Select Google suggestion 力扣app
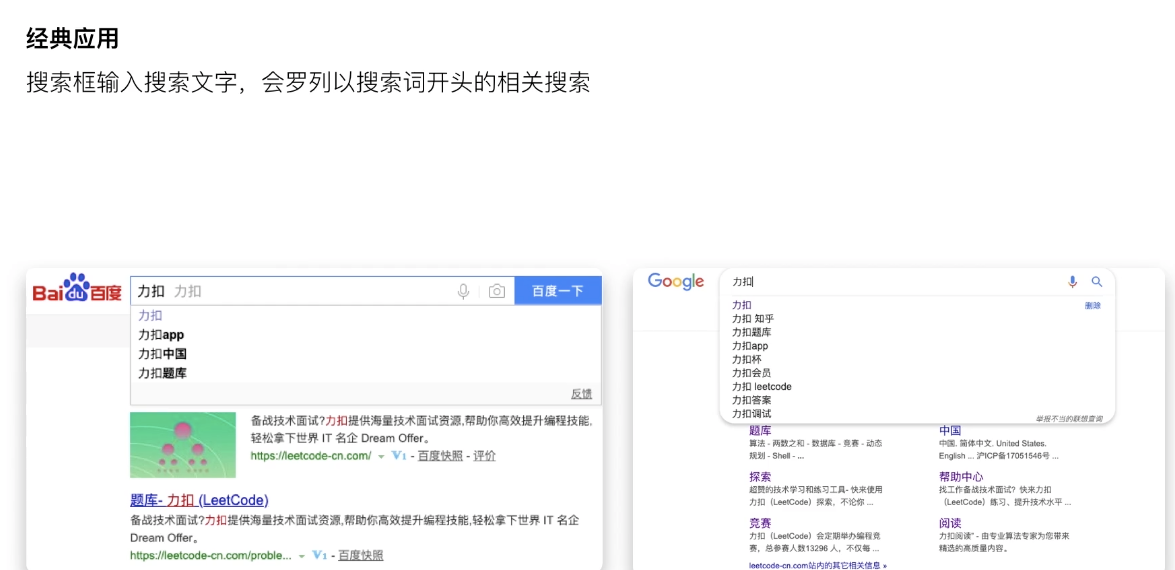This screenshot has height=570, width=1175. coord(750,346)
